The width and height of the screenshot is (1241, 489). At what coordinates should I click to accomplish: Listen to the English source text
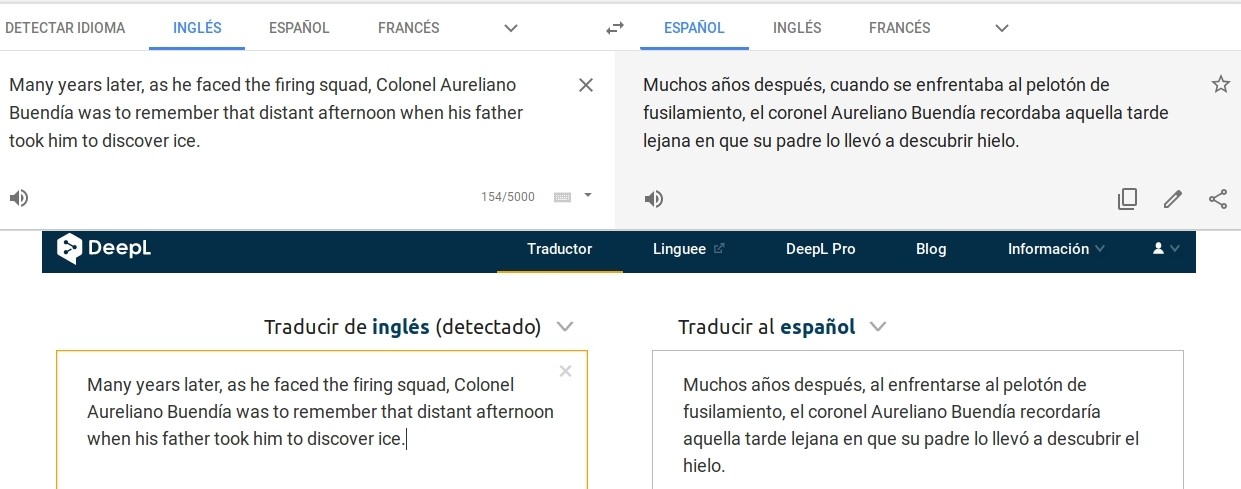[x=18, y=198]
